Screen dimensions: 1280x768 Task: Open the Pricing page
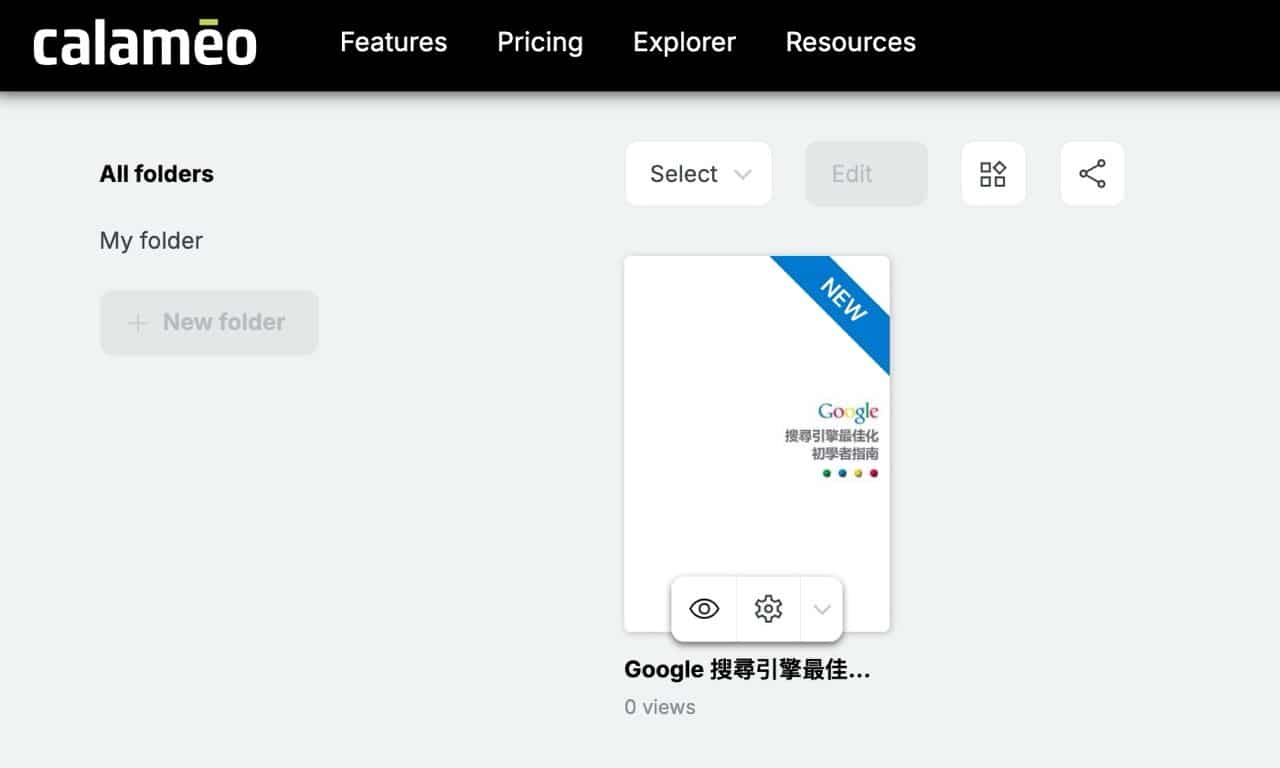pos(540,42)
